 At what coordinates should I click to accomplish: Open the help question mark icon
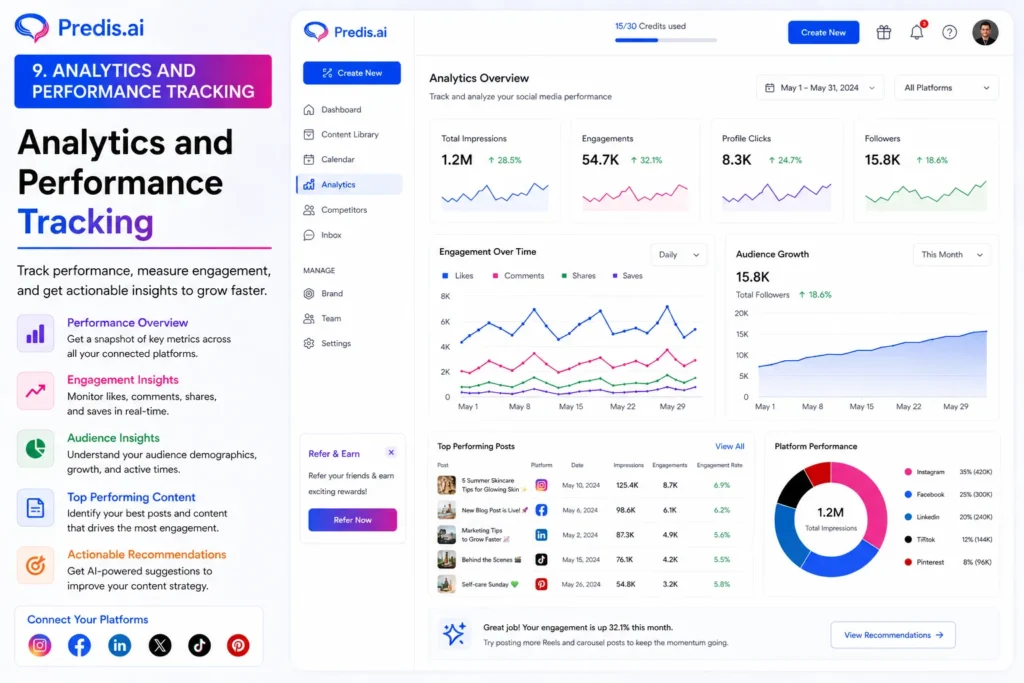tap(950, 32)
